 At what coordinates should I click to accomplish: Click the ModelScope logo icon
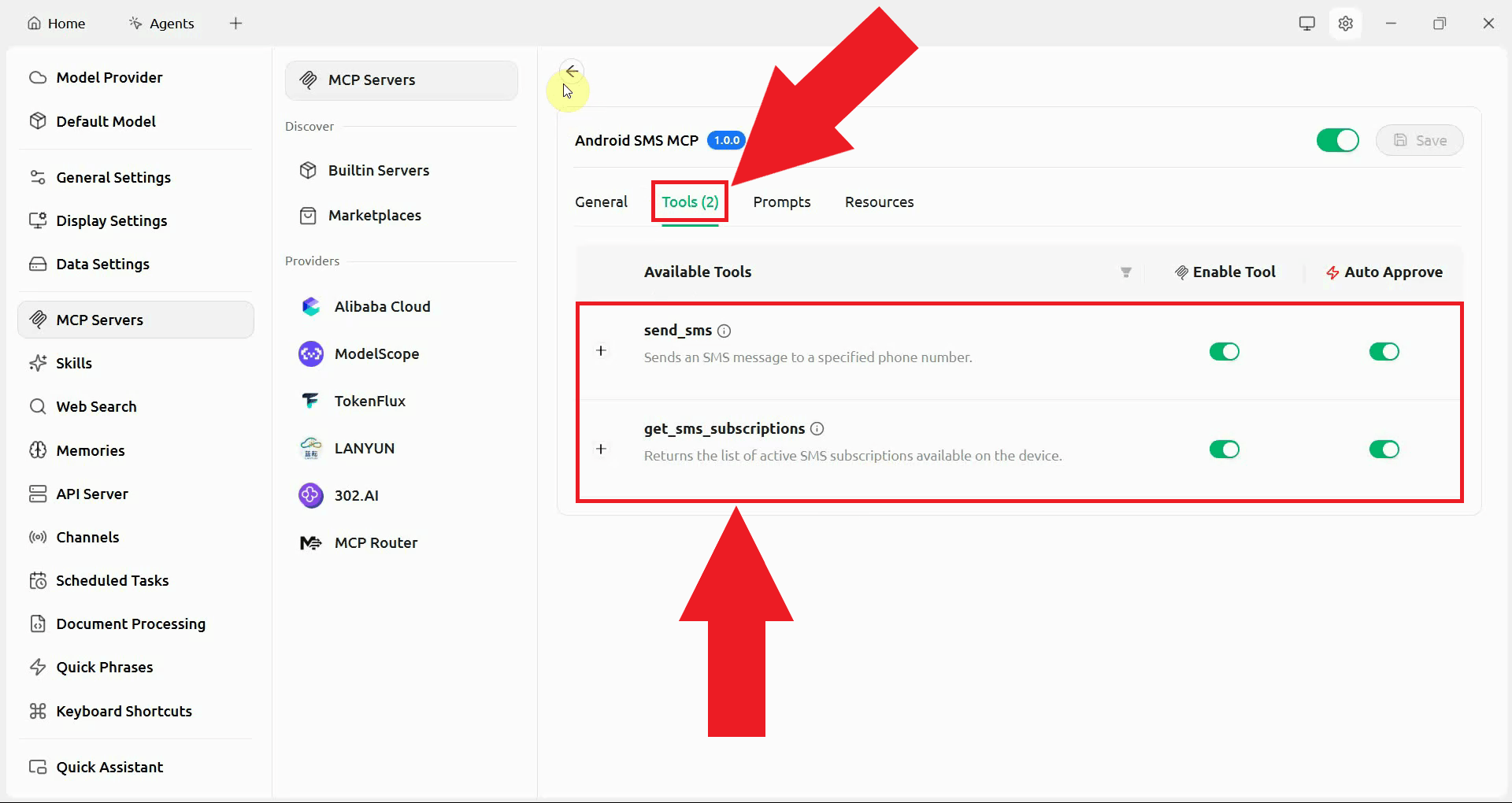pyautogui.click(x=311, y=353)
